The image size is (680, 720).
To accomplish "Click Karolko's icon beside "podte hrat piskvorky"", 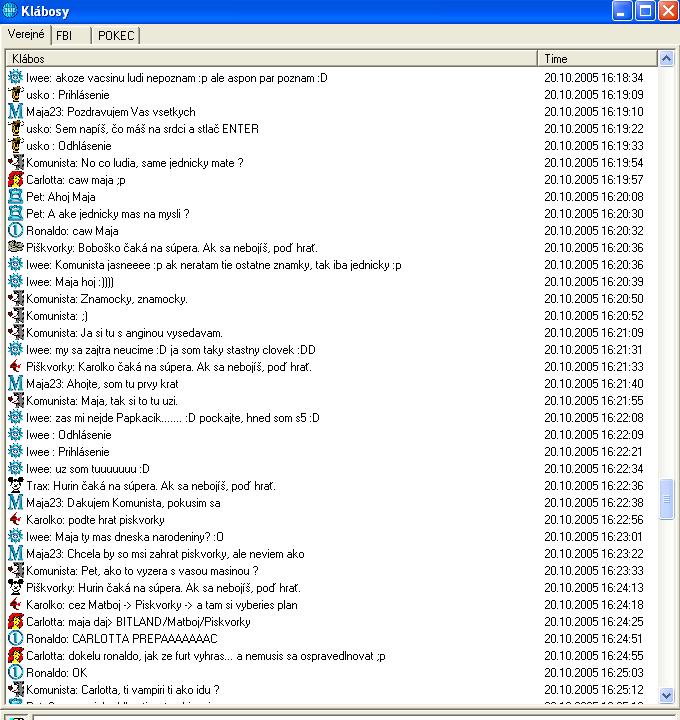I will (x=15, y=520).
